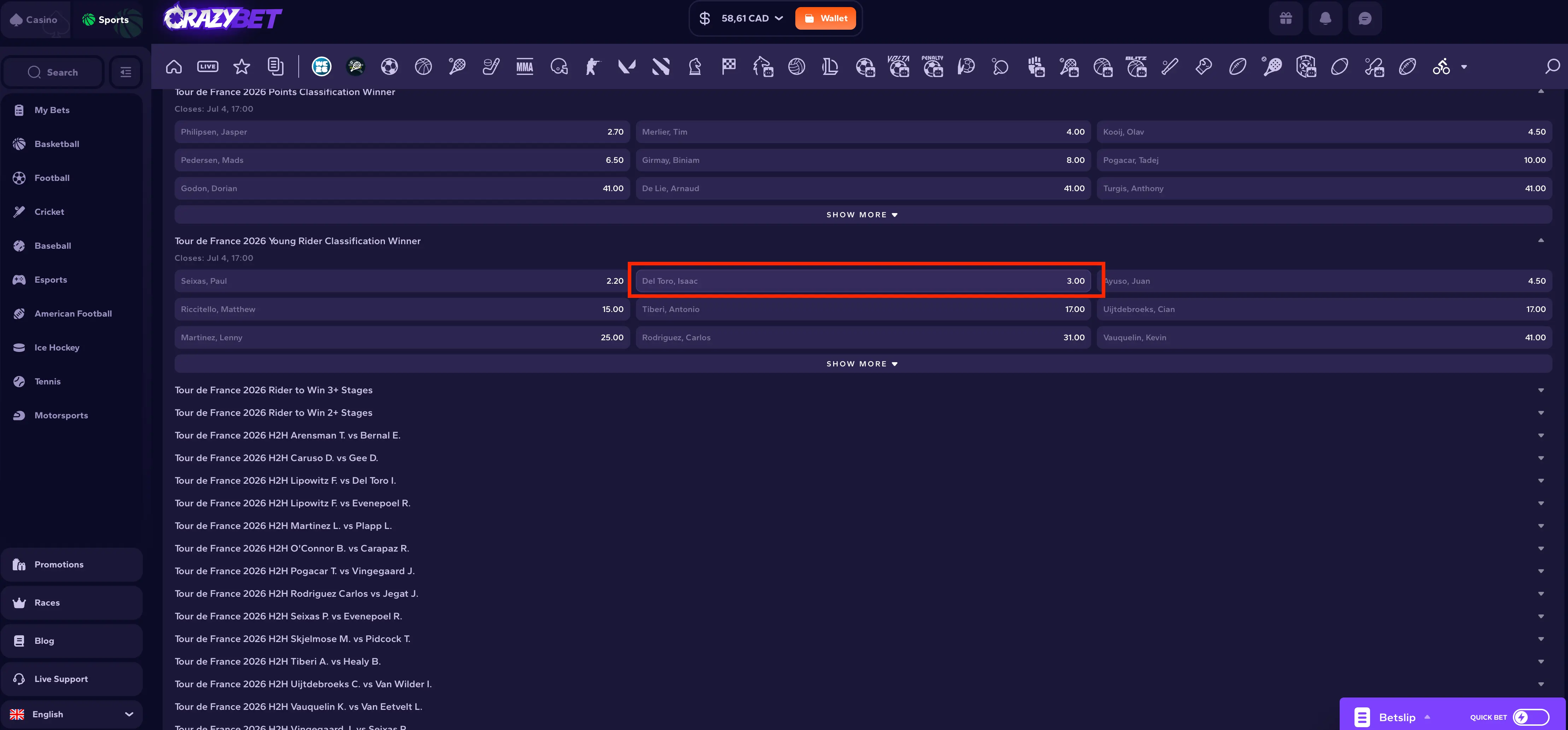This screenshot has width=1568, height=730.
Task: Open the Esports sidebar item
Action: pos(72,280)
